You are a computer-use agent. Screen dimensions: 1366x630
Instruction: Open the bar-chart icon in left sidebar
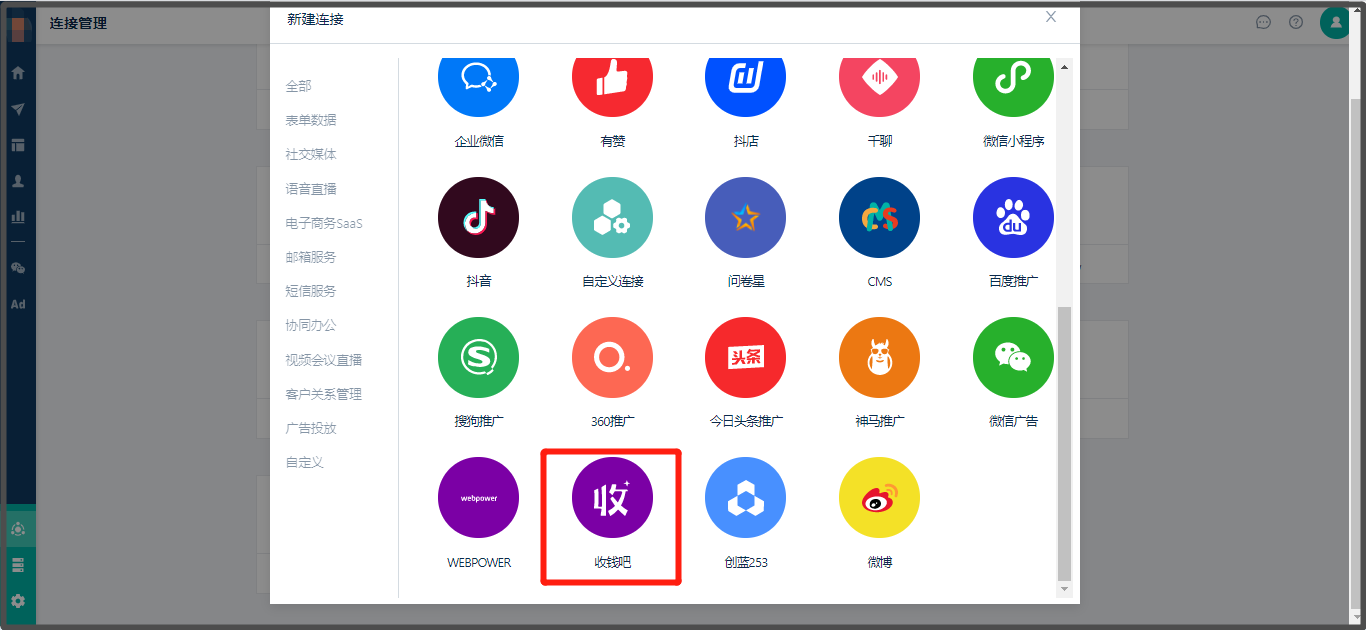17,216
